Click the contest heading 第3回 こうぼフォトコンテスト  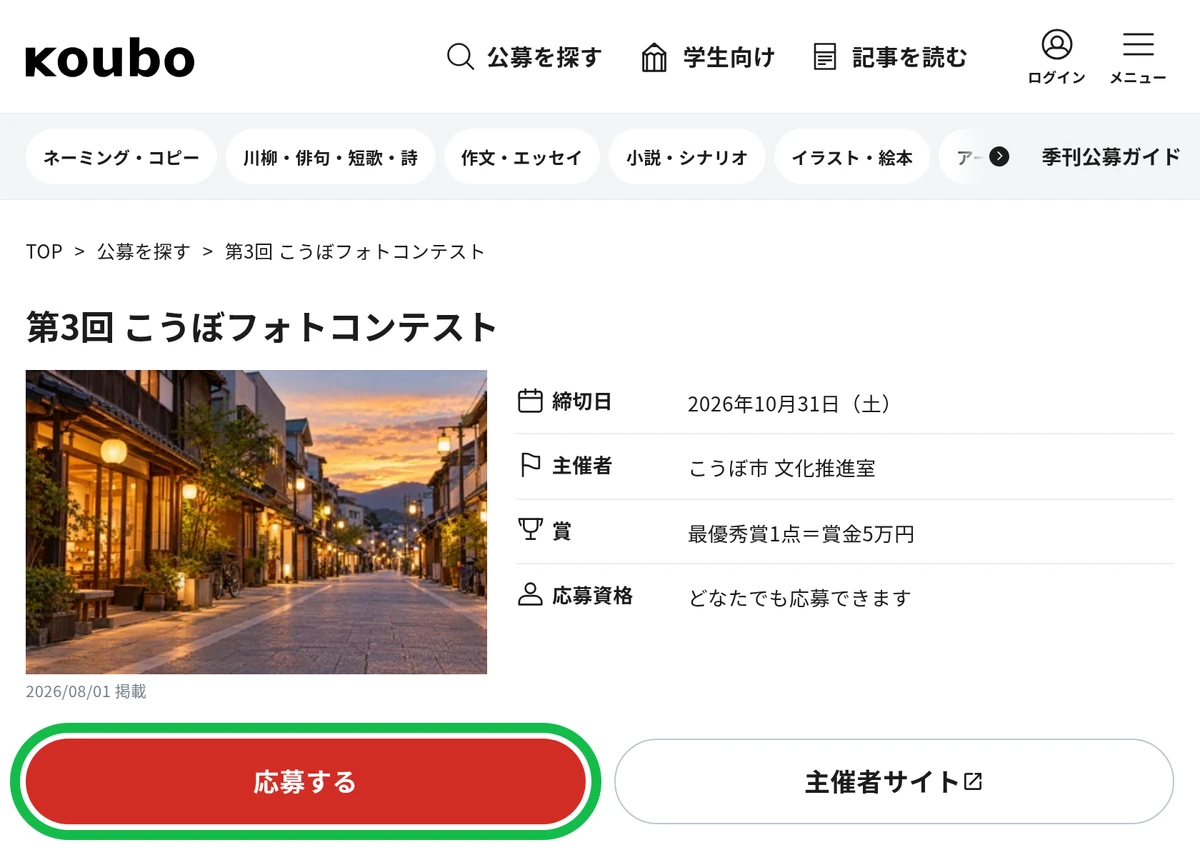pos(262,327)
